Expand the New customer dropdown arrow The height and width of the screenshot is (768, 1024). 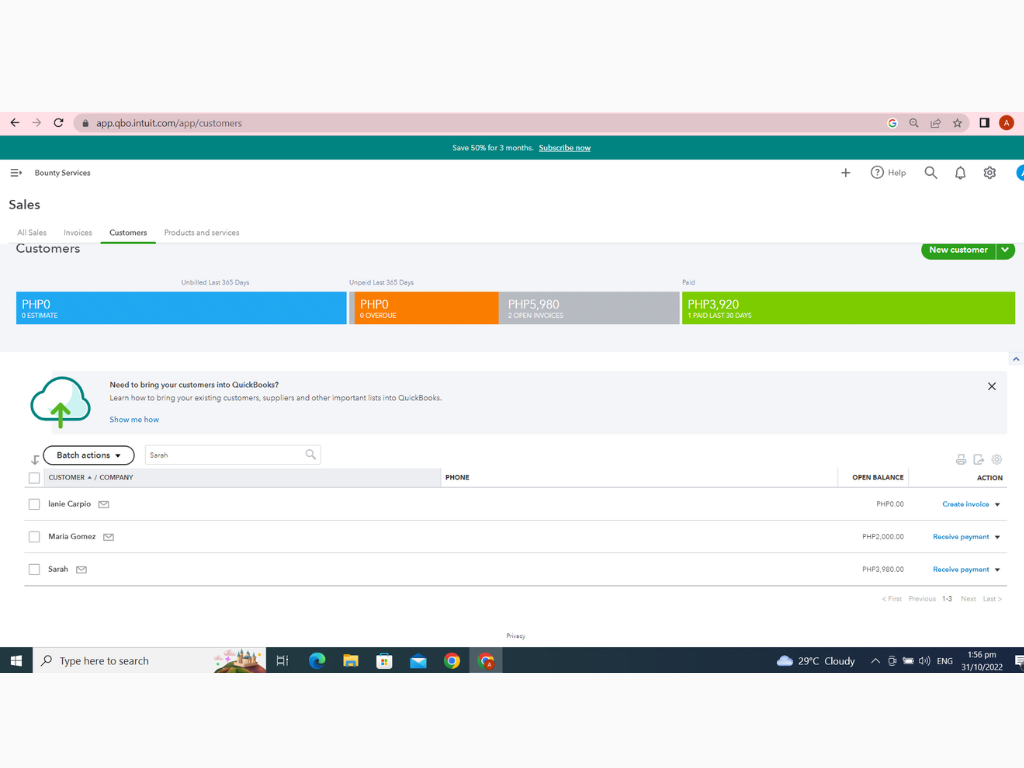[1005, 250]
